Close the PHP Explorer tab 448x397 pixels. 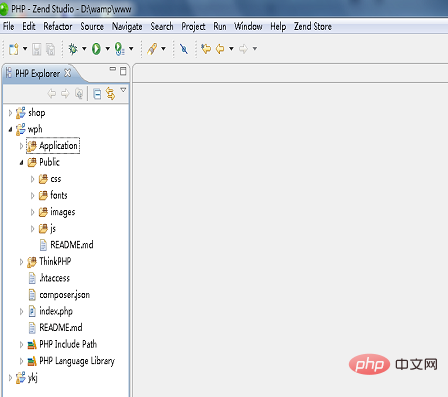coord(68,73)
